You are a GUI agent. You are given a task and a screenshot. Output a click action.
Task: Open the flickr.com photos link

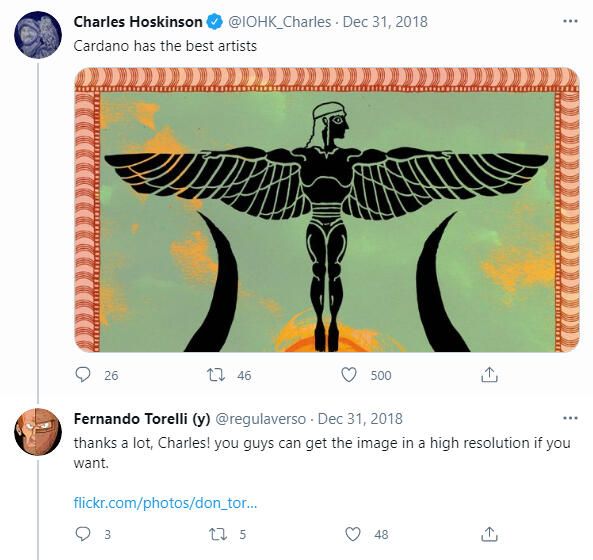tap(165, 503)
